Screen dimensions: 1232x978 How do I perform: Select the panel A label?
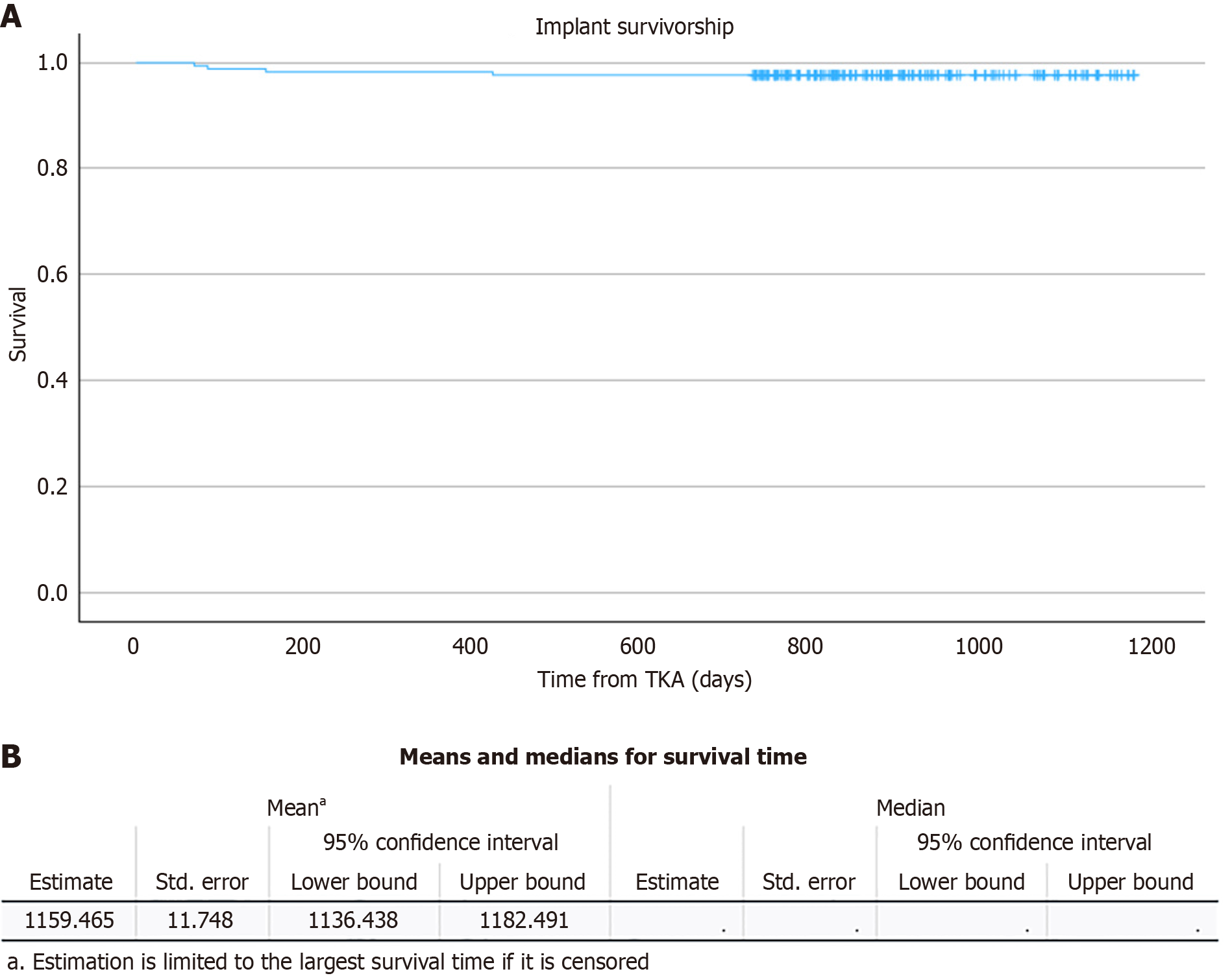[x=11, y=16]
